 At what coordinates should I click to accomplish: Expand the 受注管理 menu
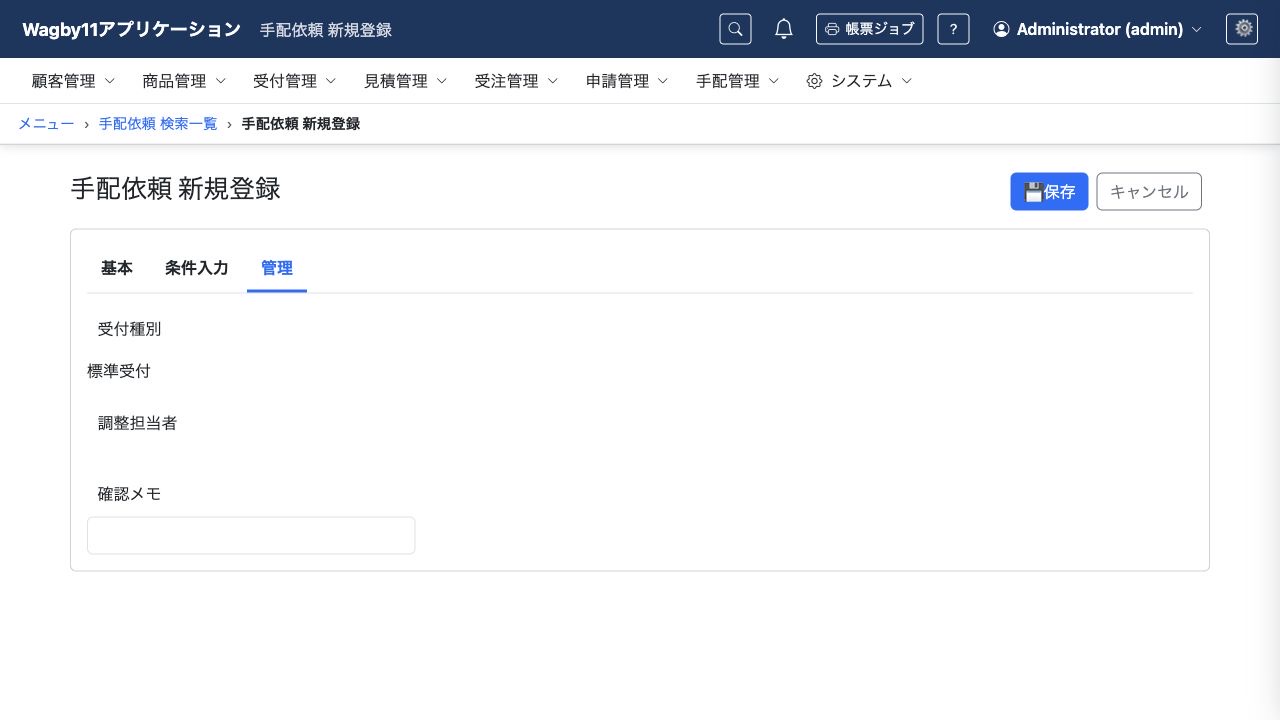(516, 81)
